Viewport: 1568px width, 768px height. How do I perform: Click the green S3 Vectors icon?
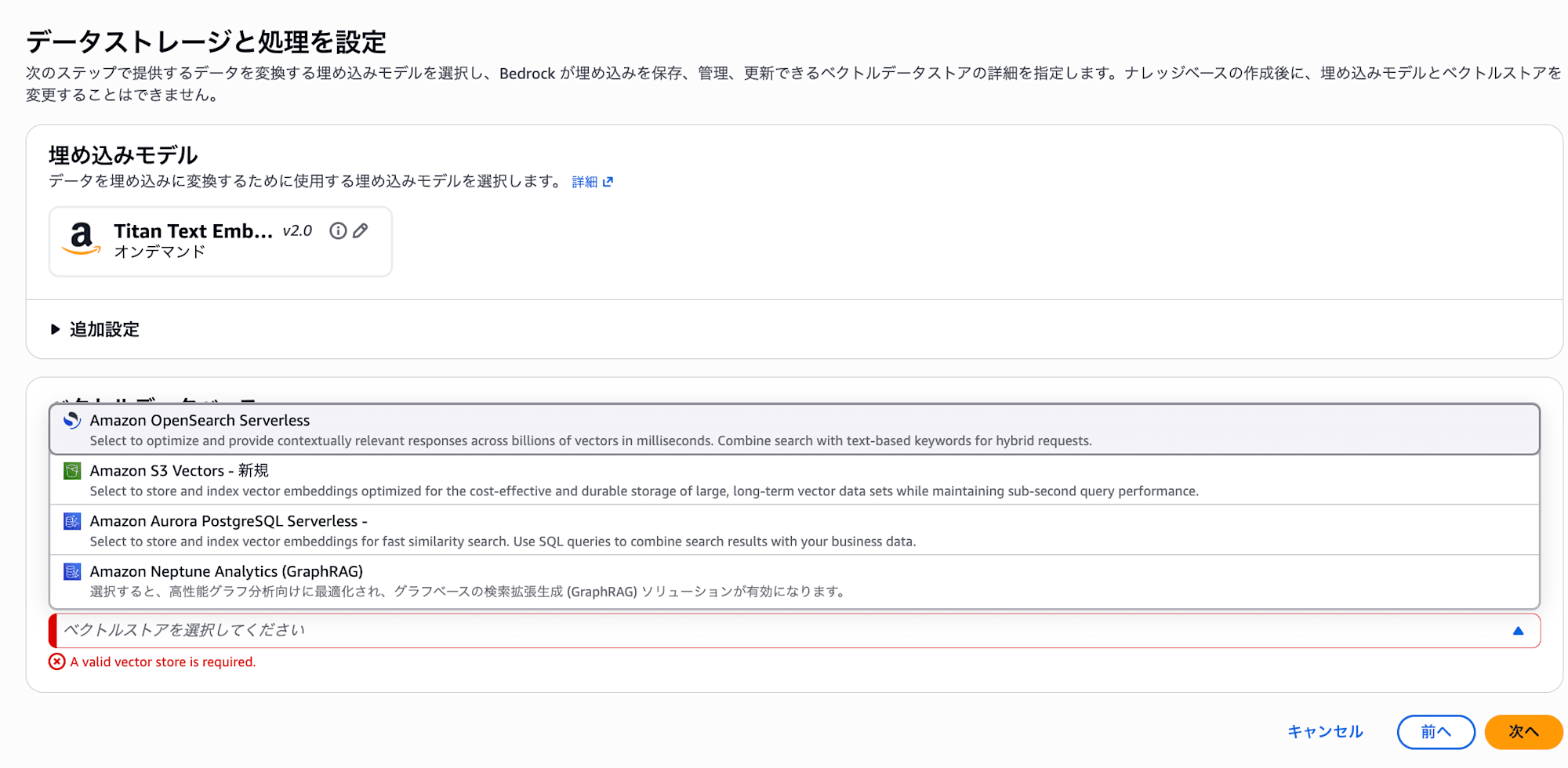point(72,470)
